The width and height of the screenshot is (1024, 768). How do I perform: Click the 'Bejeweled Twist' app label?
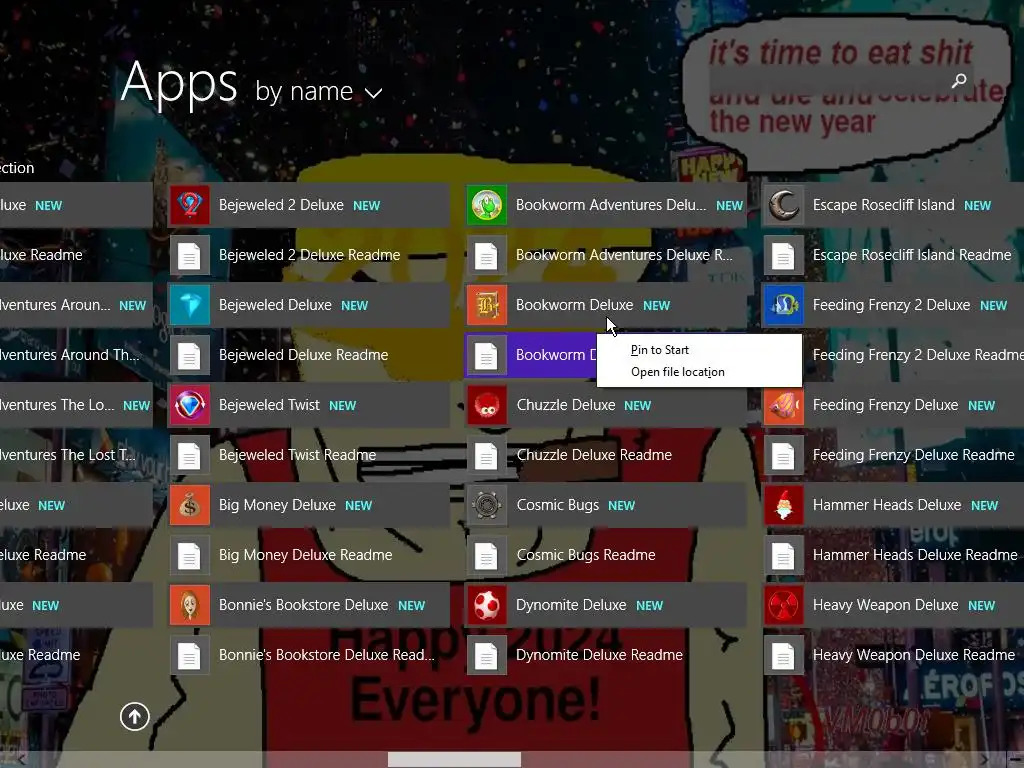(x=269, y=405)
